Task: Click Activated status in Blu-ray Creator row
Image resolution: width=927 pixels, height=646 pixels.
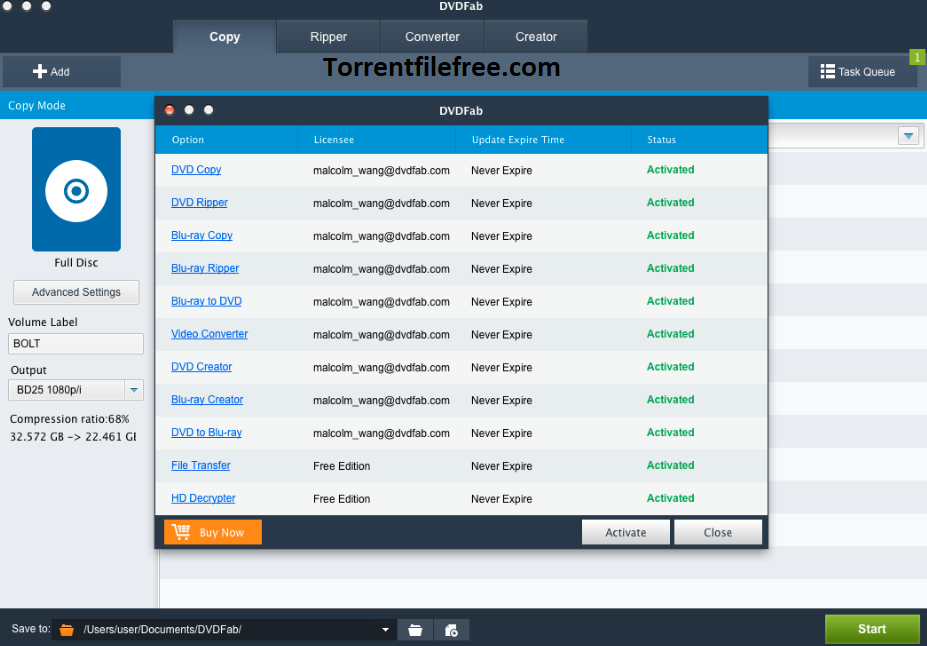Action: coord(670,400)
